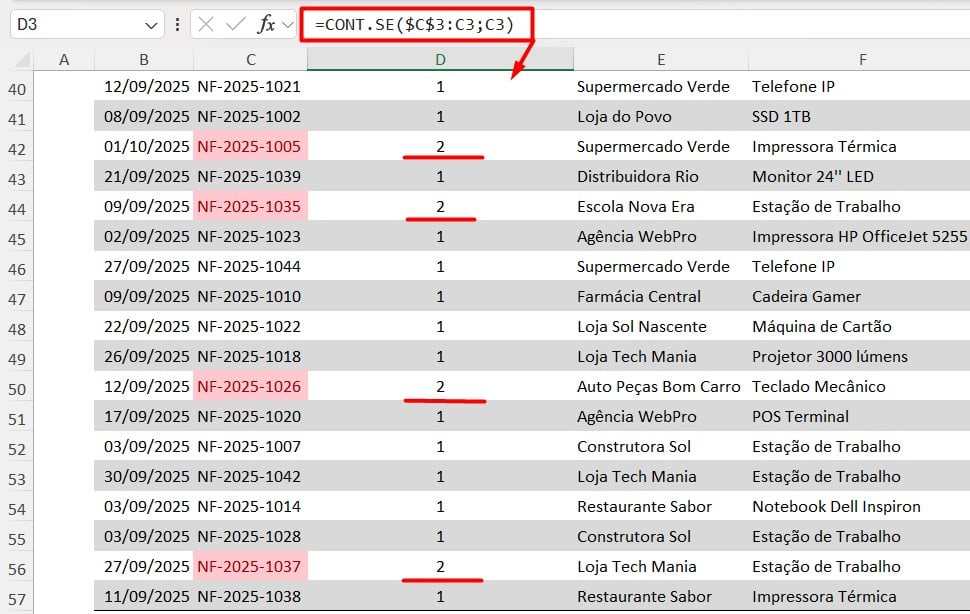Select the row 42 header
970x614 pixels.
(x=17, y=147)
